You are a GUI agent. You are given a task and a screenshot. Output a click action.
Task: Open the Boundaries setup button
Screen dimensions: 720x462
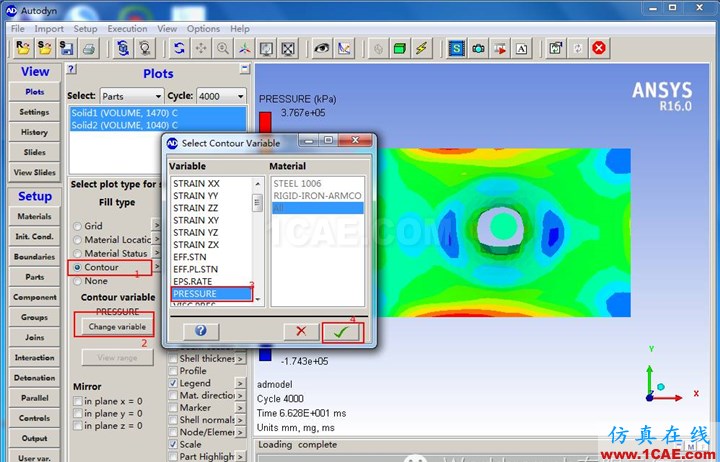34,257
